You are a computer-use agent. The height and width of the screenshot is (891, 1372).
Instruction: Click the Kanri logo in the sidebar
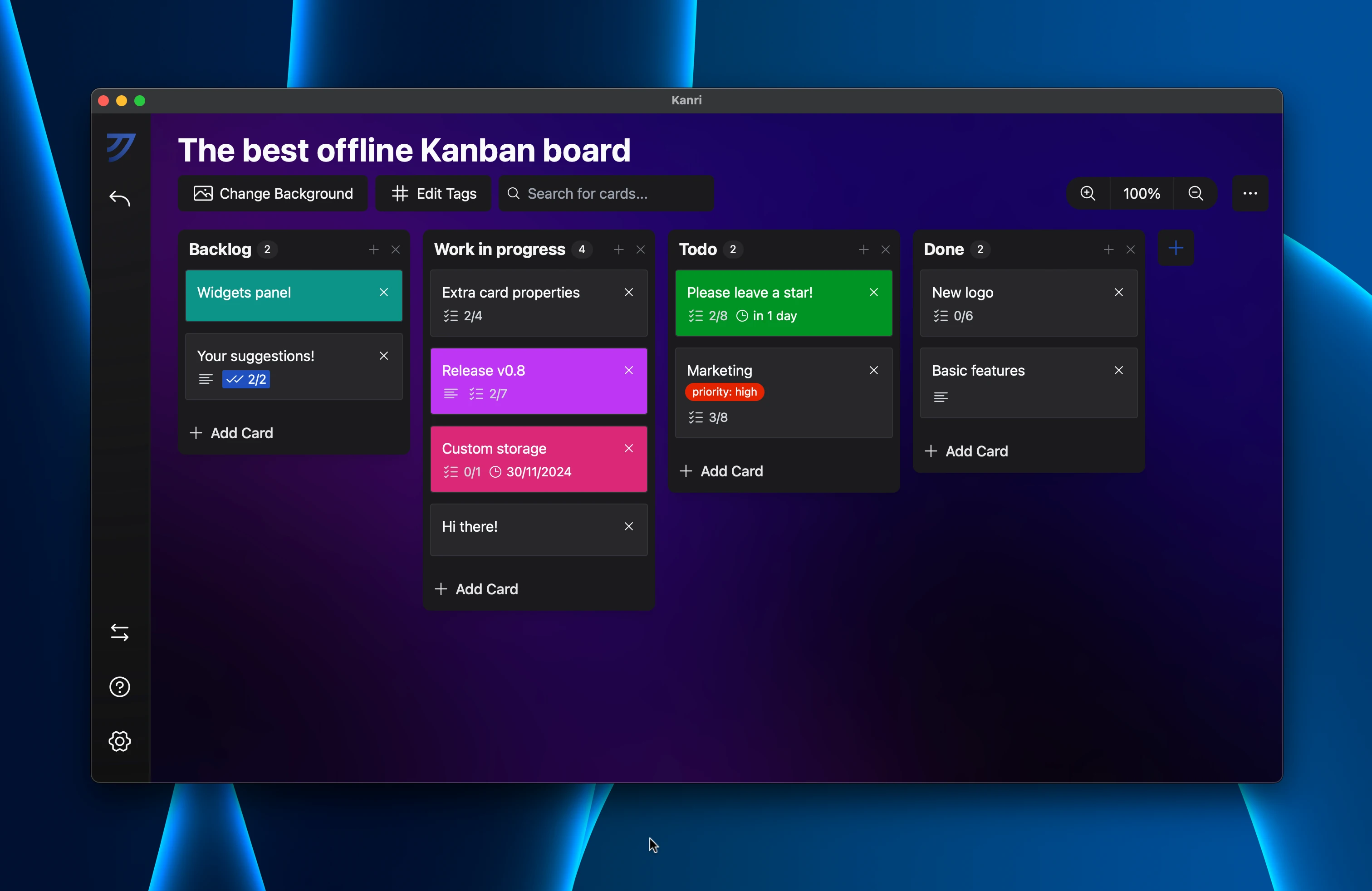121,148
